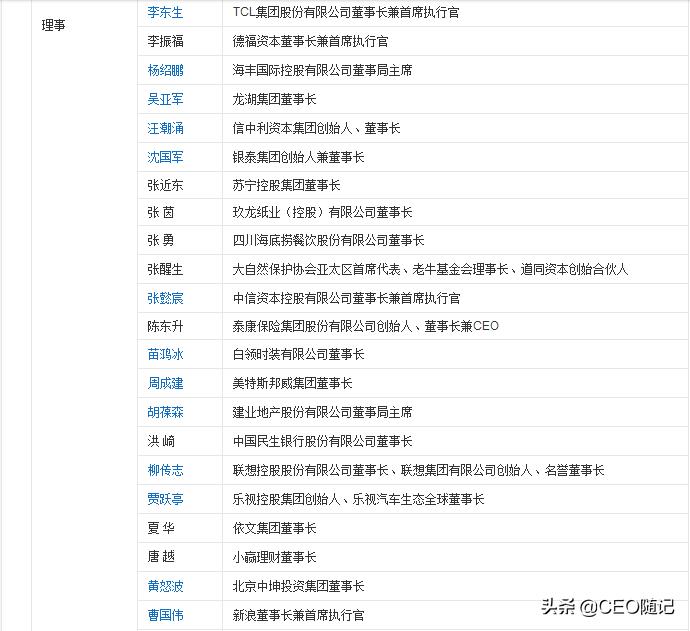
Task: Click the 张近东 name cell
Action: (x=165, y=185)
